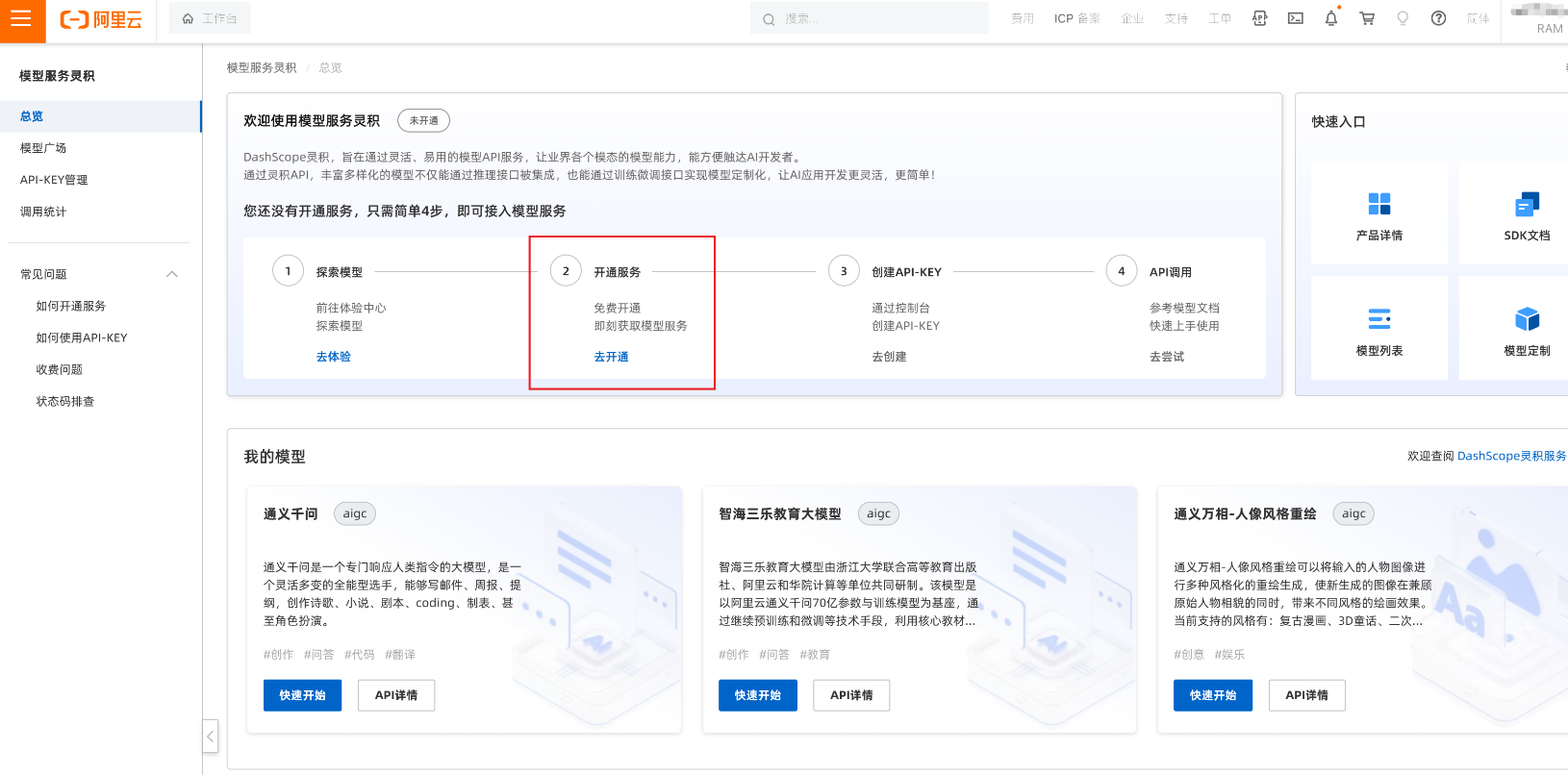Click the aigc tag on 通义万相
The image size is (1568, 775).
1353,513
